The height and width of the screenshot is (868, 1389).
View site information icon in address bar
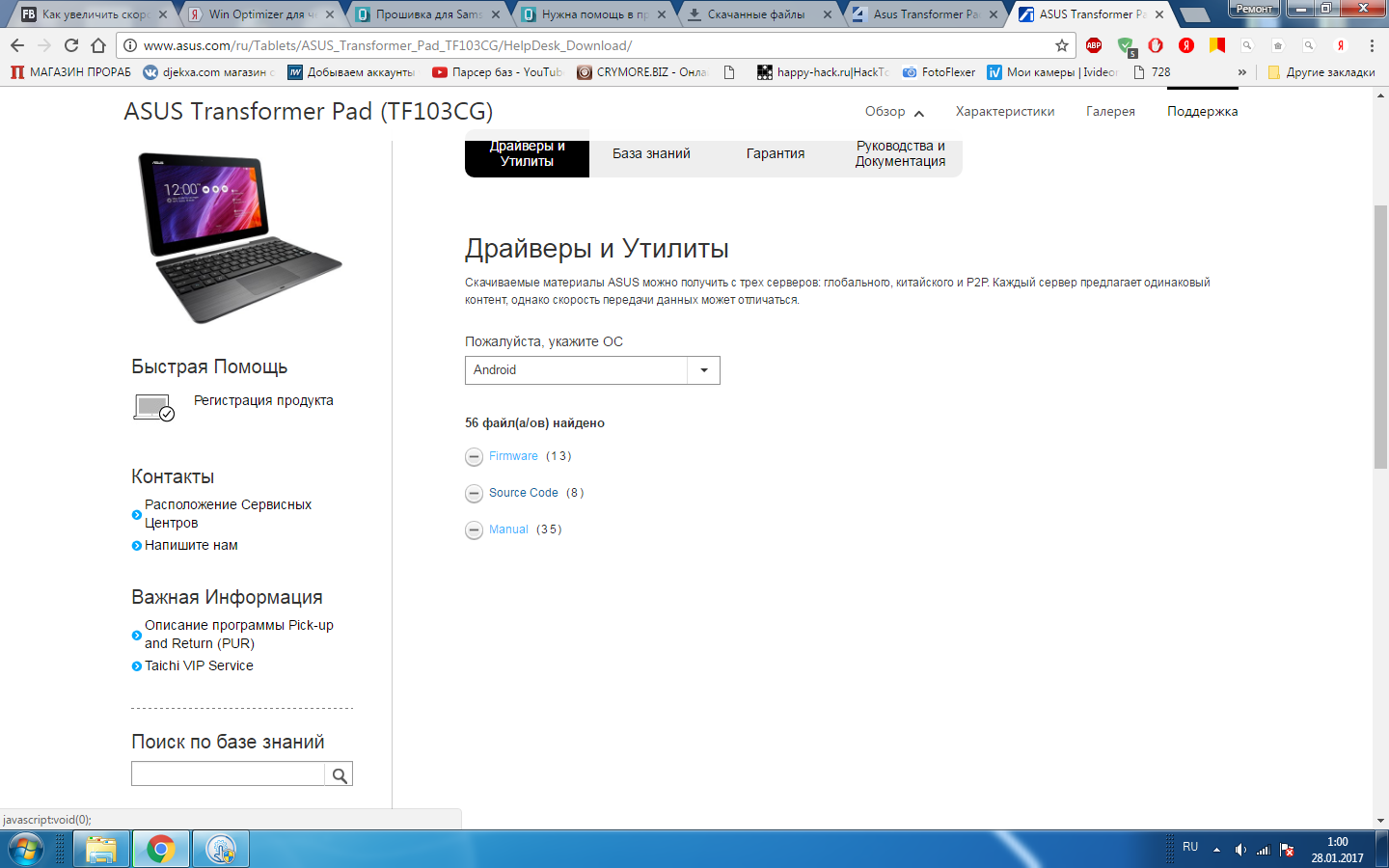(x=131, y=45)
